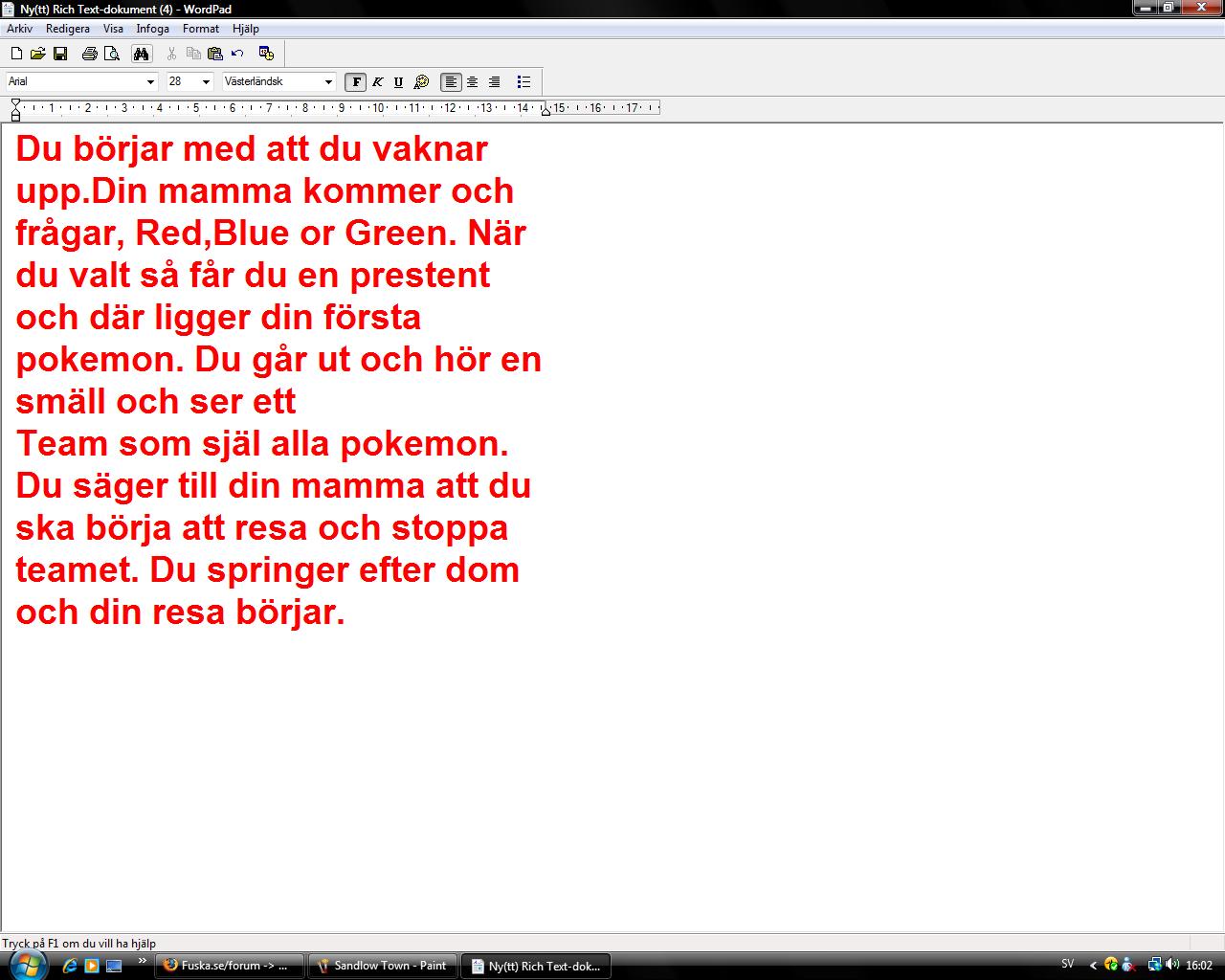The height and width of the screenshot is (980, 1225).
Task: Click the Copy icon in toolbar
Action: click(193, 54)
